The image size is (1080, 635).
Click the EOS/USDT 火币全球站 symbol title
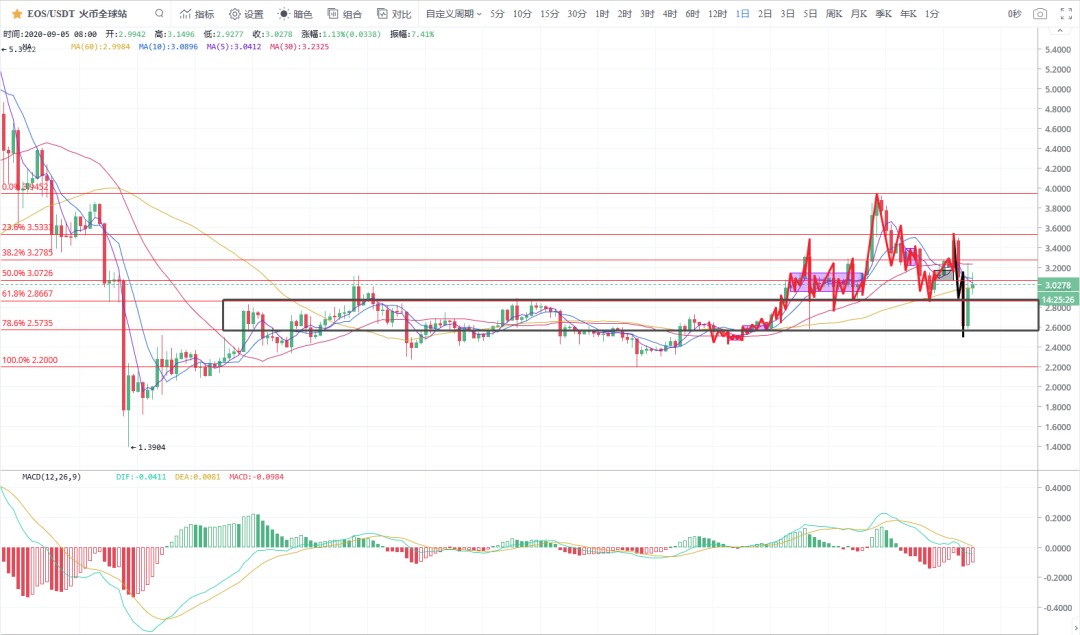[77, 14]
